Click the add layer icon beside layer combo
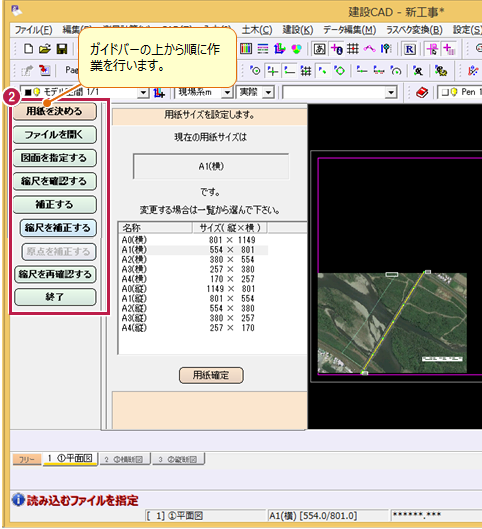 tap(159, 92)
